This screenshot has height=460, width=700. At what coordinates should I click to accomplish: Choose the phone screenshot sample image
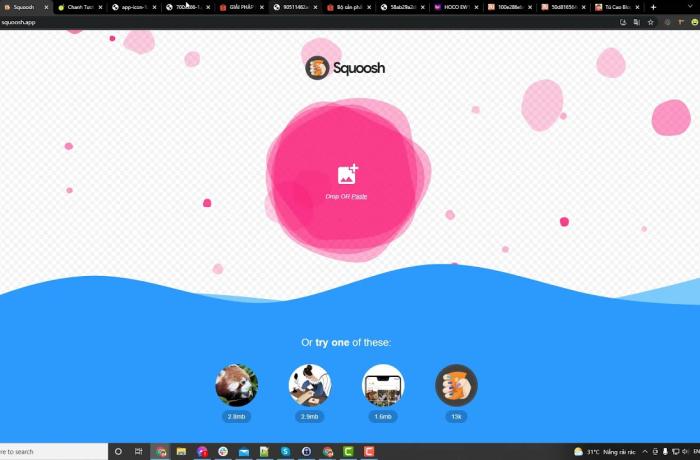point(382,385)
